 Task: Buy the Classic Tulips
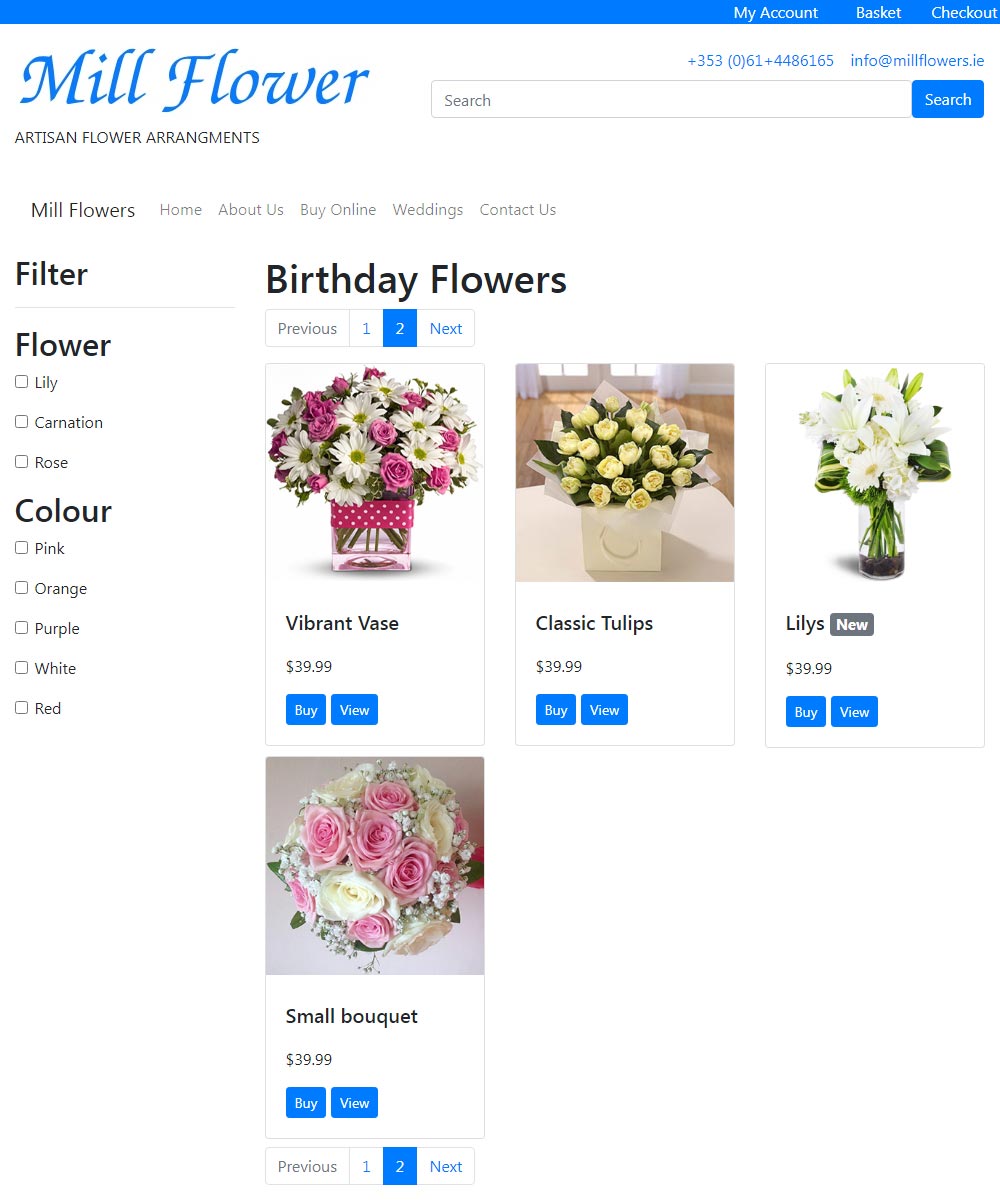[x=556, y=710]
